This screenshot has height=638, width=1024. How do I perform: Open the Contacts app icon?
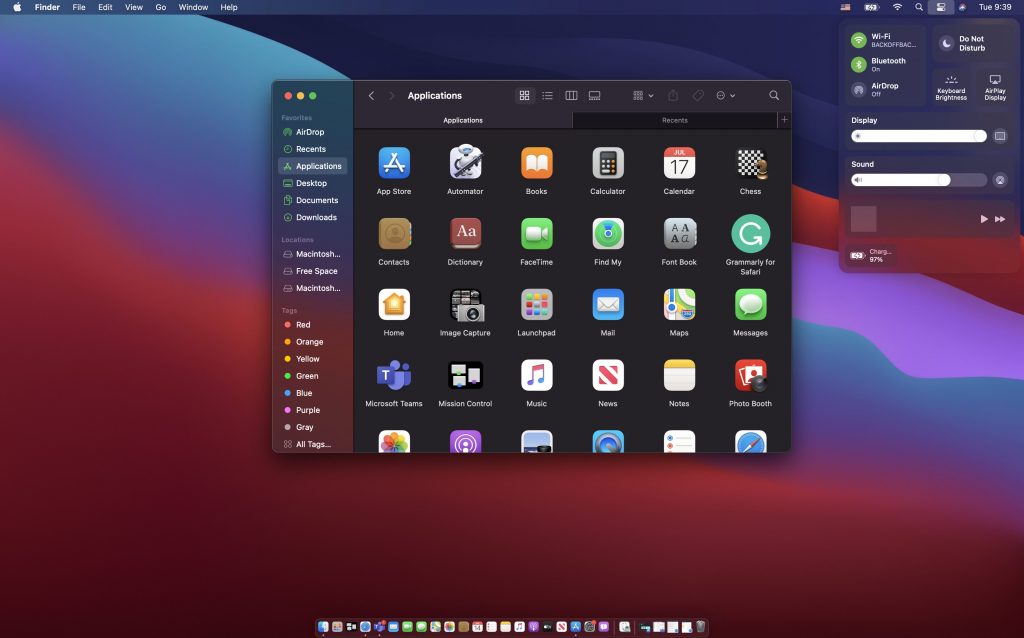click(x=394, y=234)
